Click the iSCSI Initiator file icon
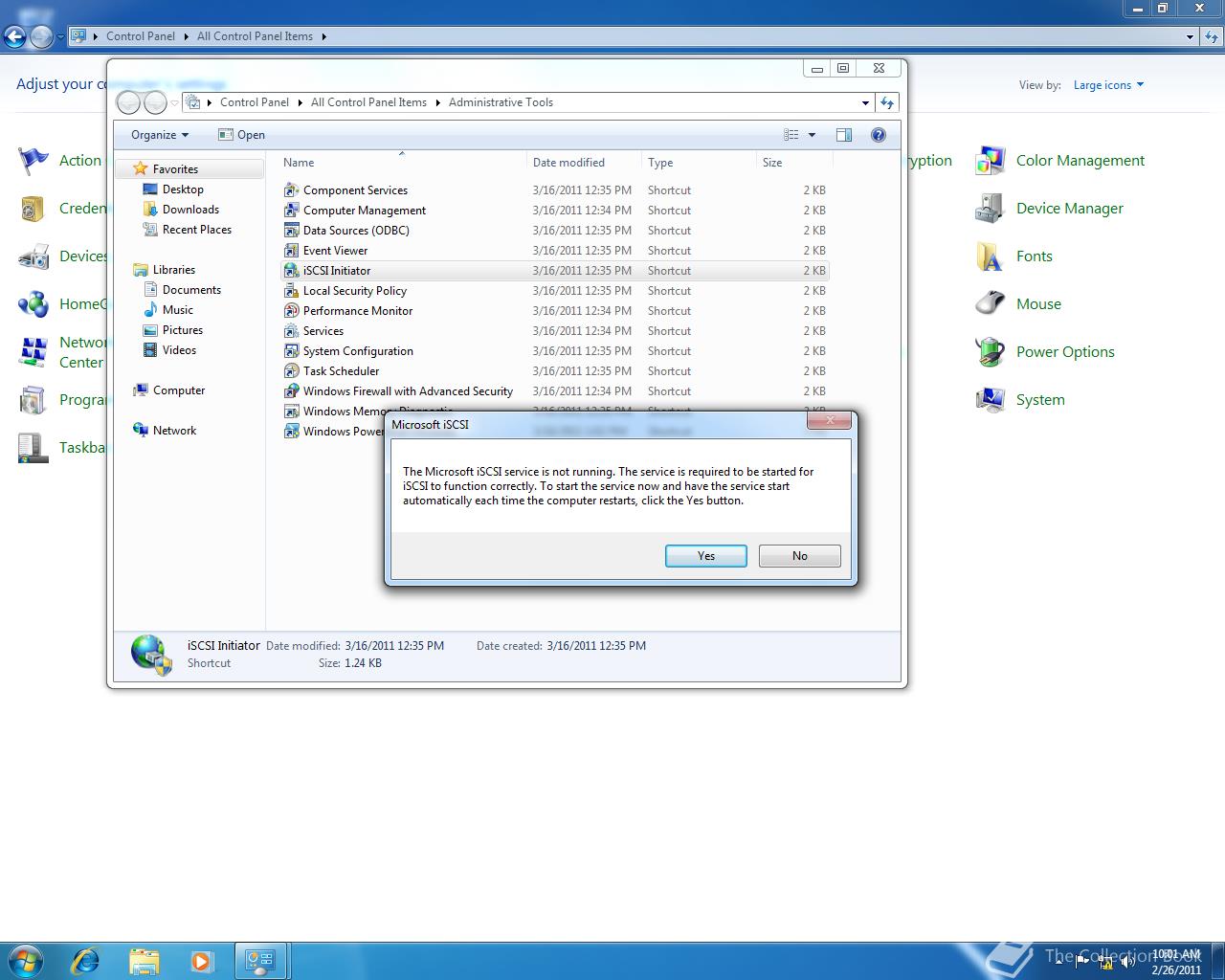Screen dimensions: 1225x980 [x=291, y=271]
